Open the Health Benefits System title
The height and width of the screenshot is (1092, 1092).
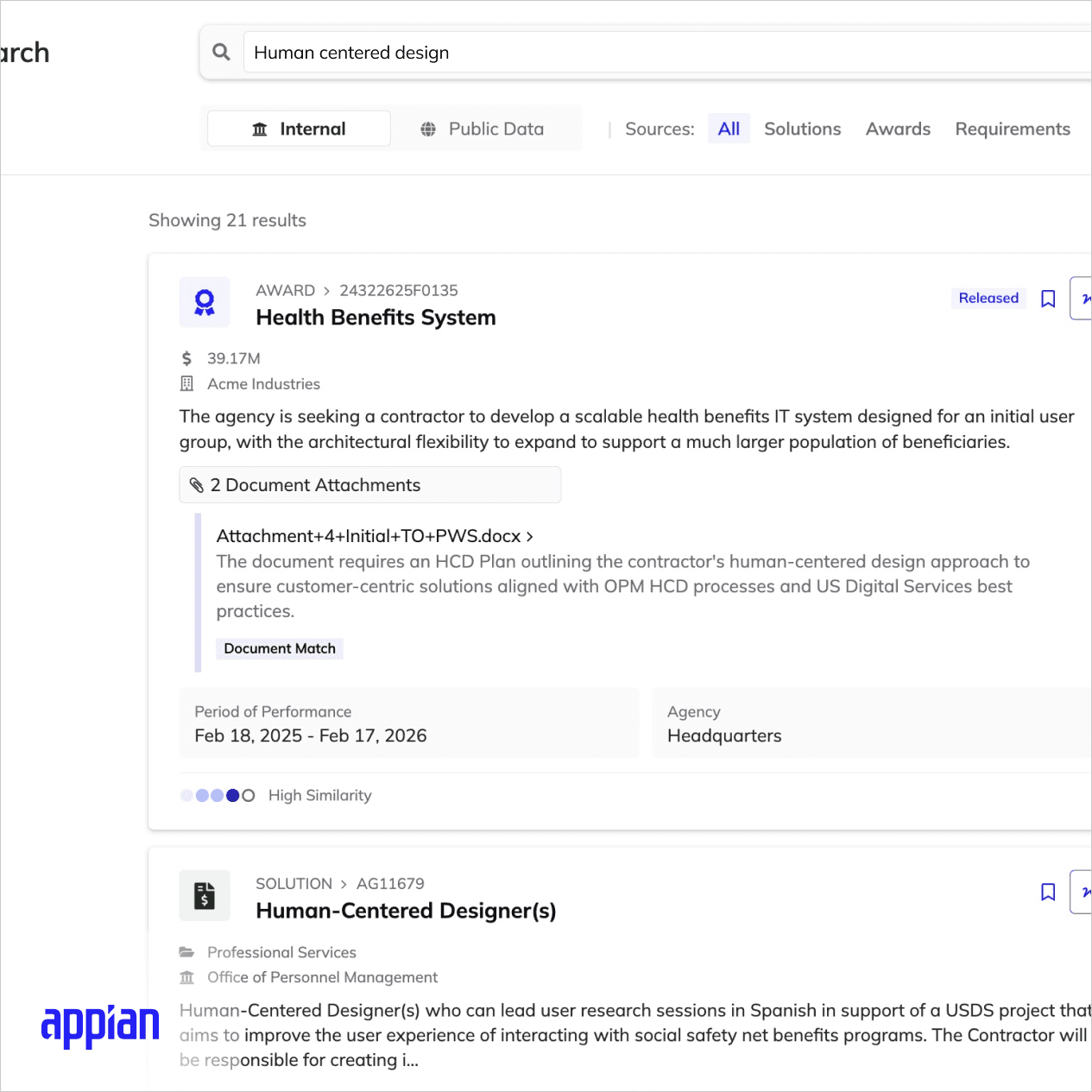click(x=376, y=318)
